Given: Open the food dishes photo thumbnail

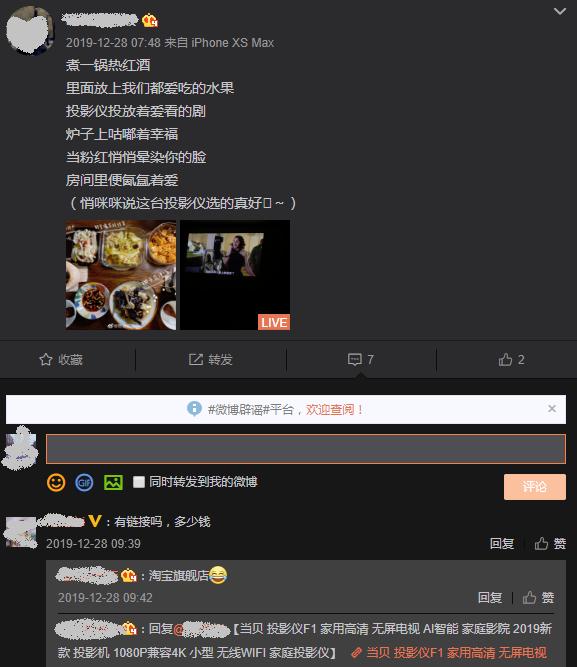Looking at the screenshot, I should pyautogui.click(x=121, y=275).
